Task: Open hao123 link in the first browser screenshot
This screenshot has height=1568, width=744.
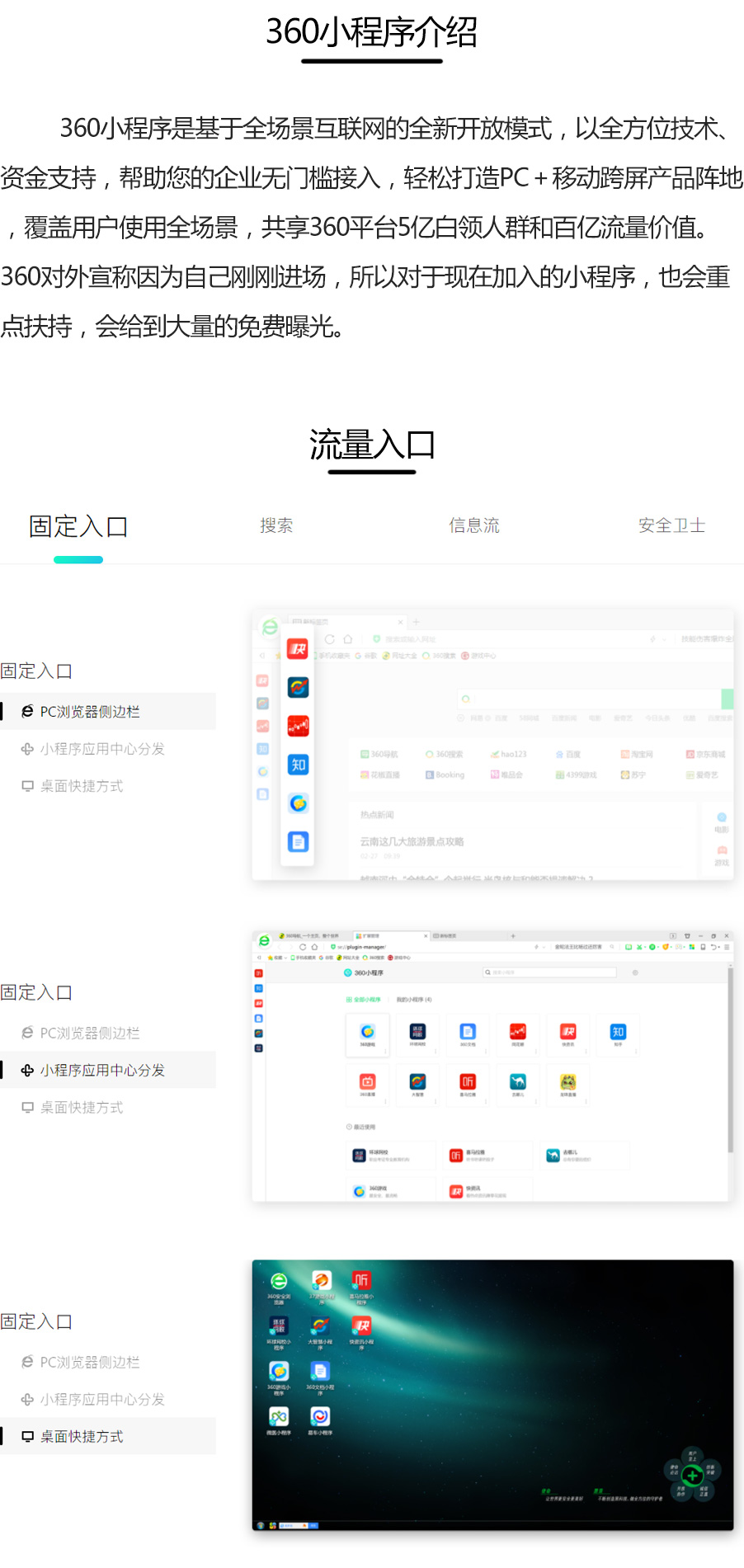Action: tap(508, 754)
